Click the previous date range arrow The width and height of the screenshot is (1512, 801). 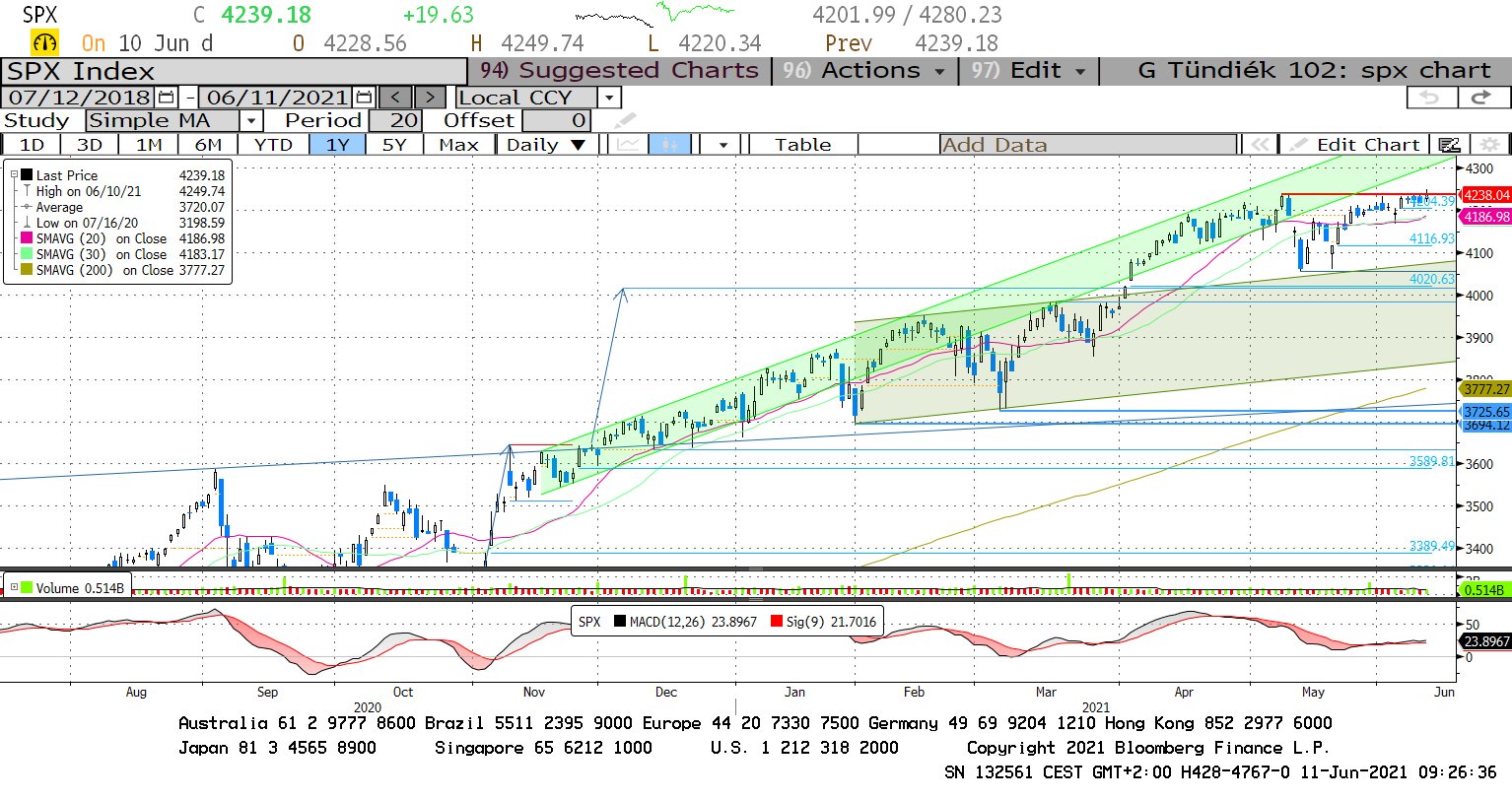[x=395, y=98]
